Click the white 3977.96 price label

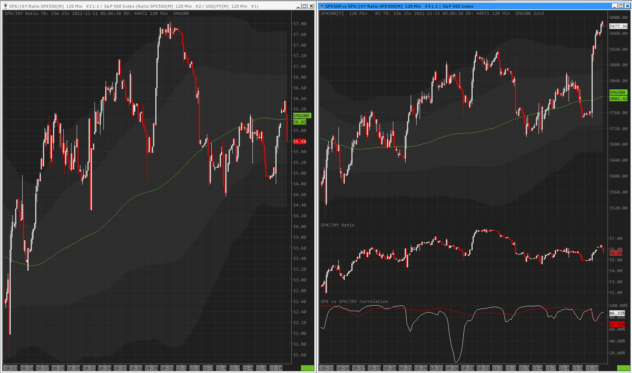[x=618, y=26]
